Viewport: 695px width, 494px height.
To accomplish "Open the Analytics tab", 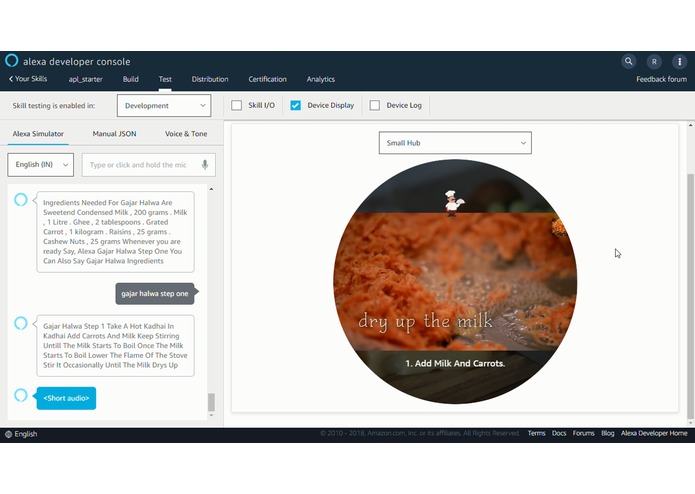I will [x=321, y=79].
